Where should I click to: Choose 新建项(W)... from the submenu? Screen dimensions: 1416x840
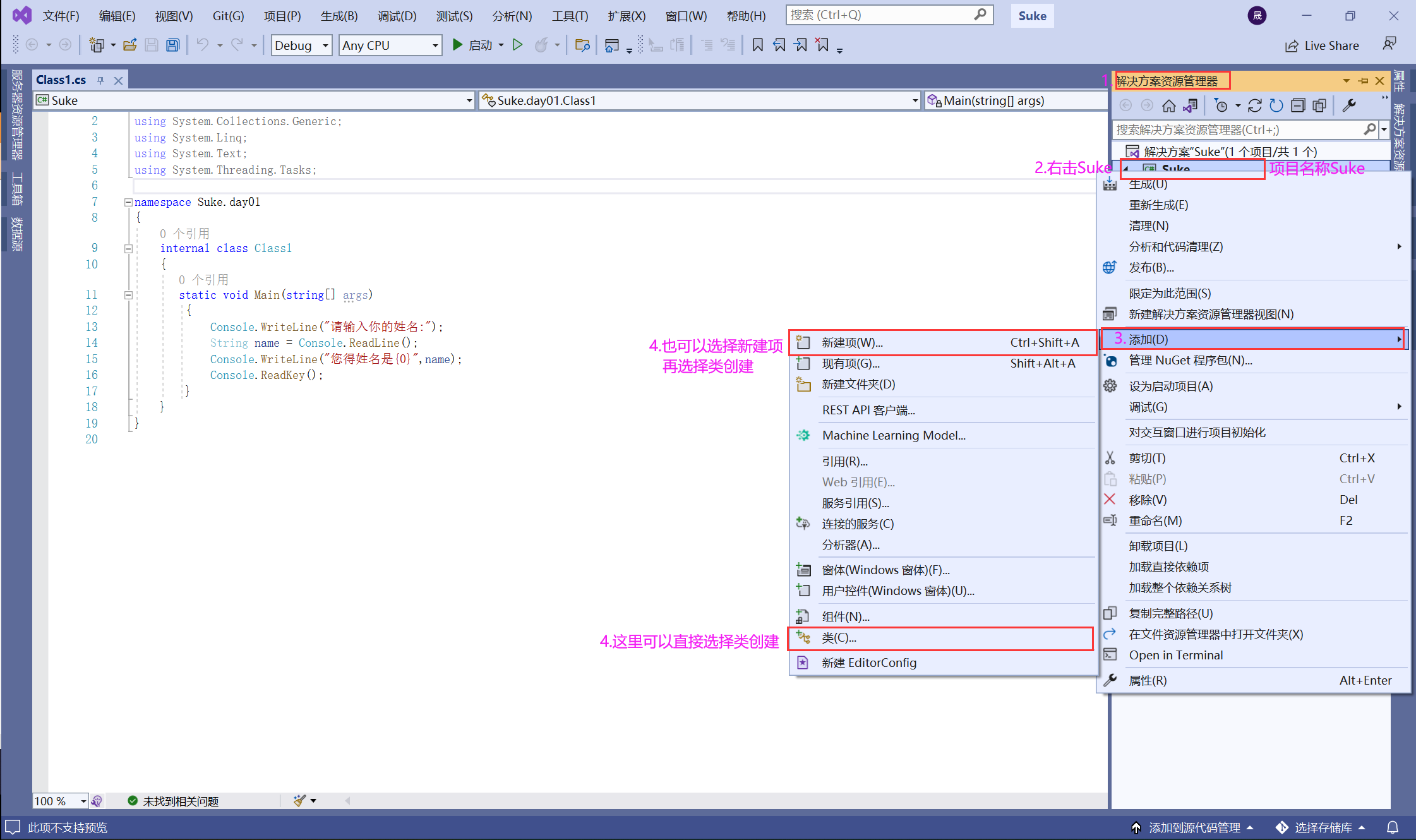tap(851, 342)
